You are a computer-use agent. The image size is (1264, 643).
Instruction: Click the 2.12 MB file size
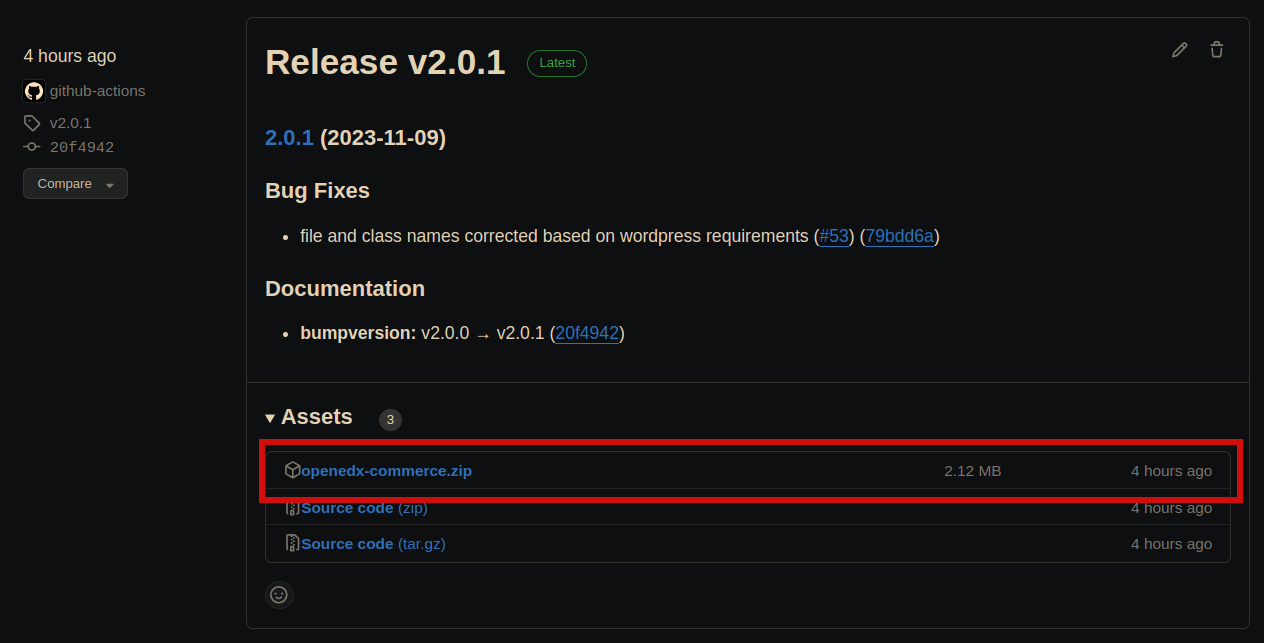pos(972,470)
